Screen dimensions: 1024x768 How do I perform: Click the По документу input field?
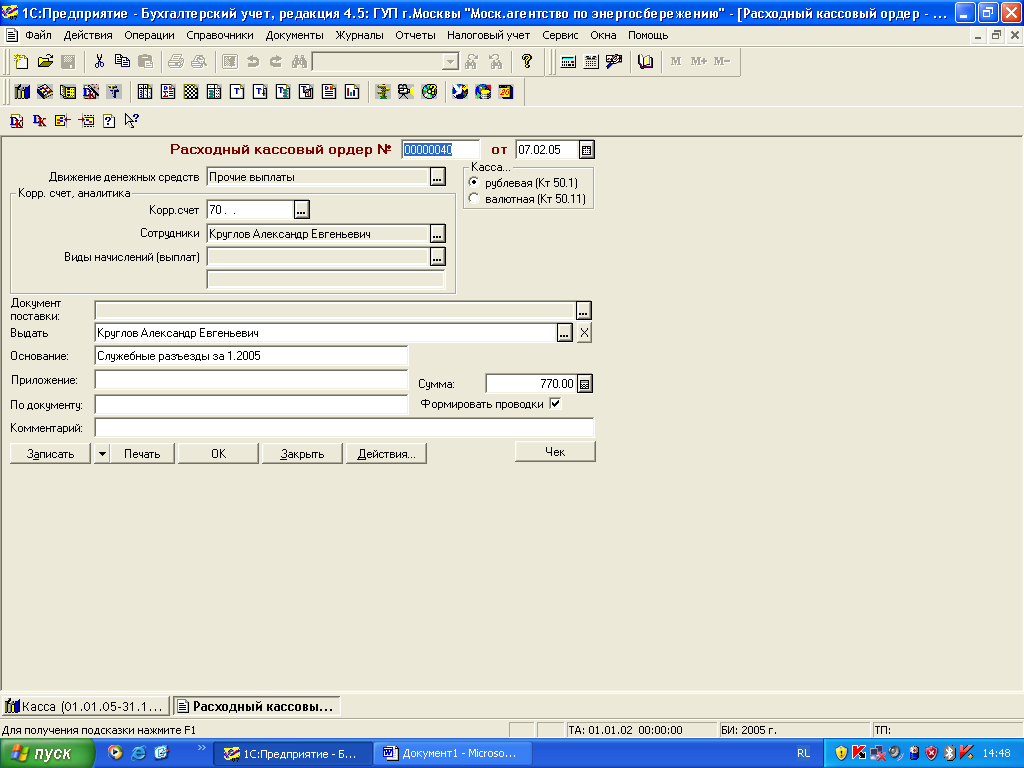pos(251,405)
